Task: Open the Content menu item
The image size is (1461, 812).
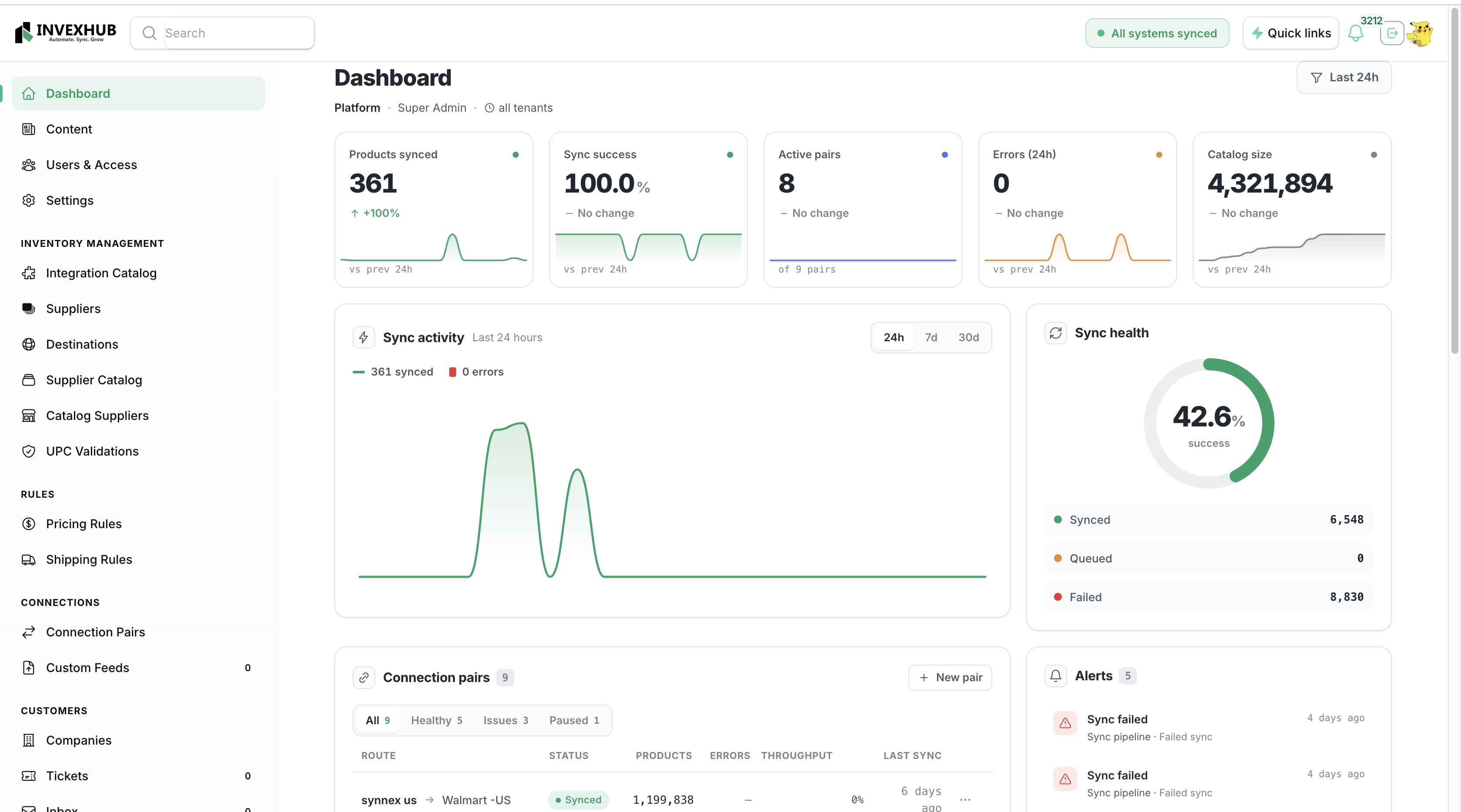Action: click(x=138, y=129)
